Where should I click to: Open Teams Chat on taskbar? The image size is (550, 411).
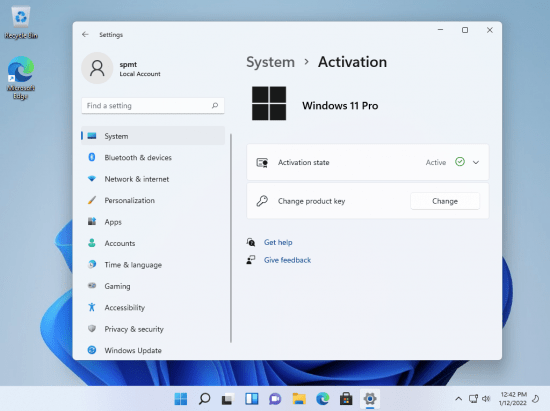pos(275,399)
